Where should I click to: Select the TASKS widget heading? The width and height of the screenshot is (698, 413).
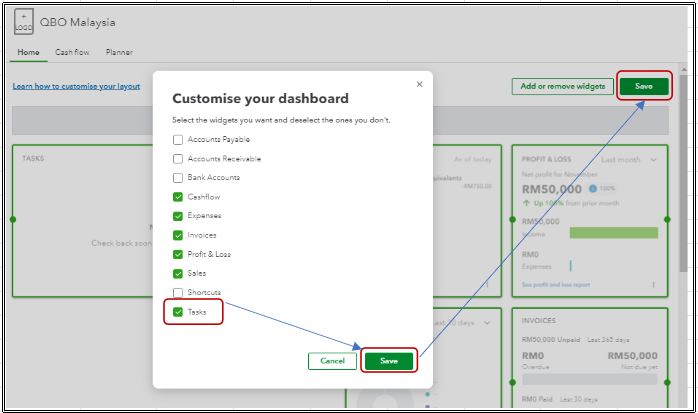pyautogui.click(x=33, y=158)
